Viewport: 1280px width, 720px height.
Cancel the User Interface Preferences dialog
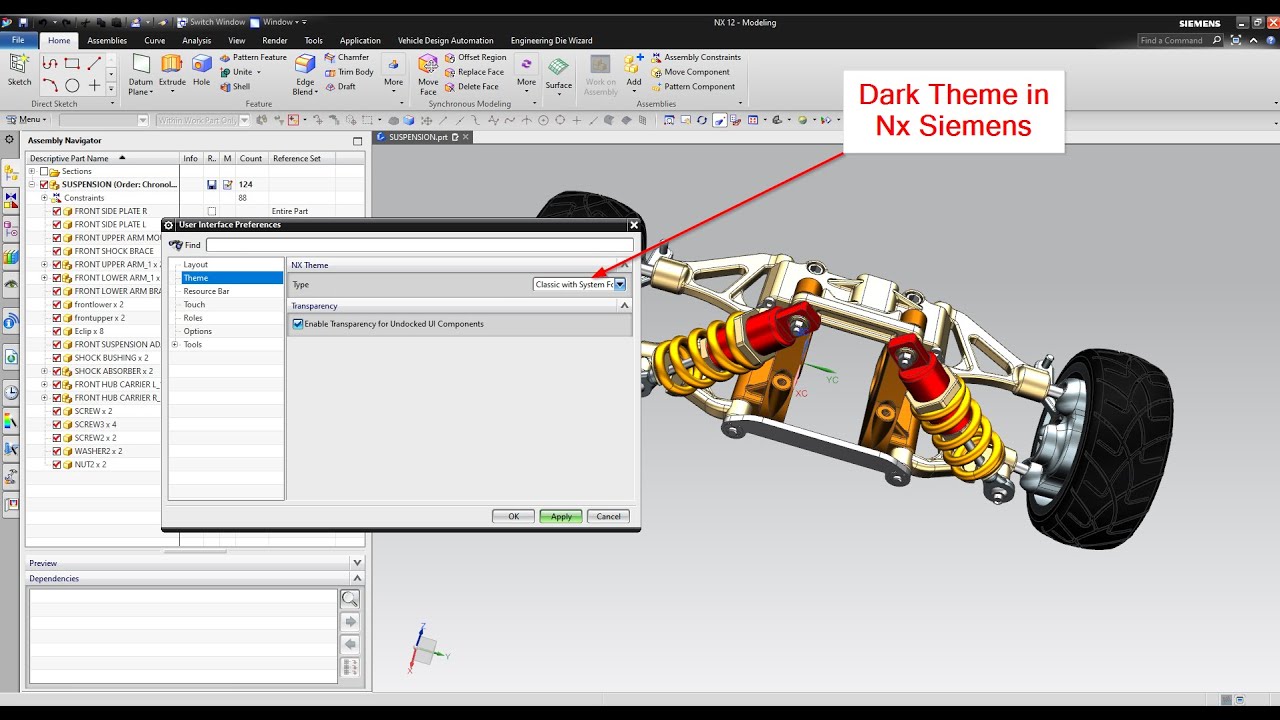tap(609, 516)
